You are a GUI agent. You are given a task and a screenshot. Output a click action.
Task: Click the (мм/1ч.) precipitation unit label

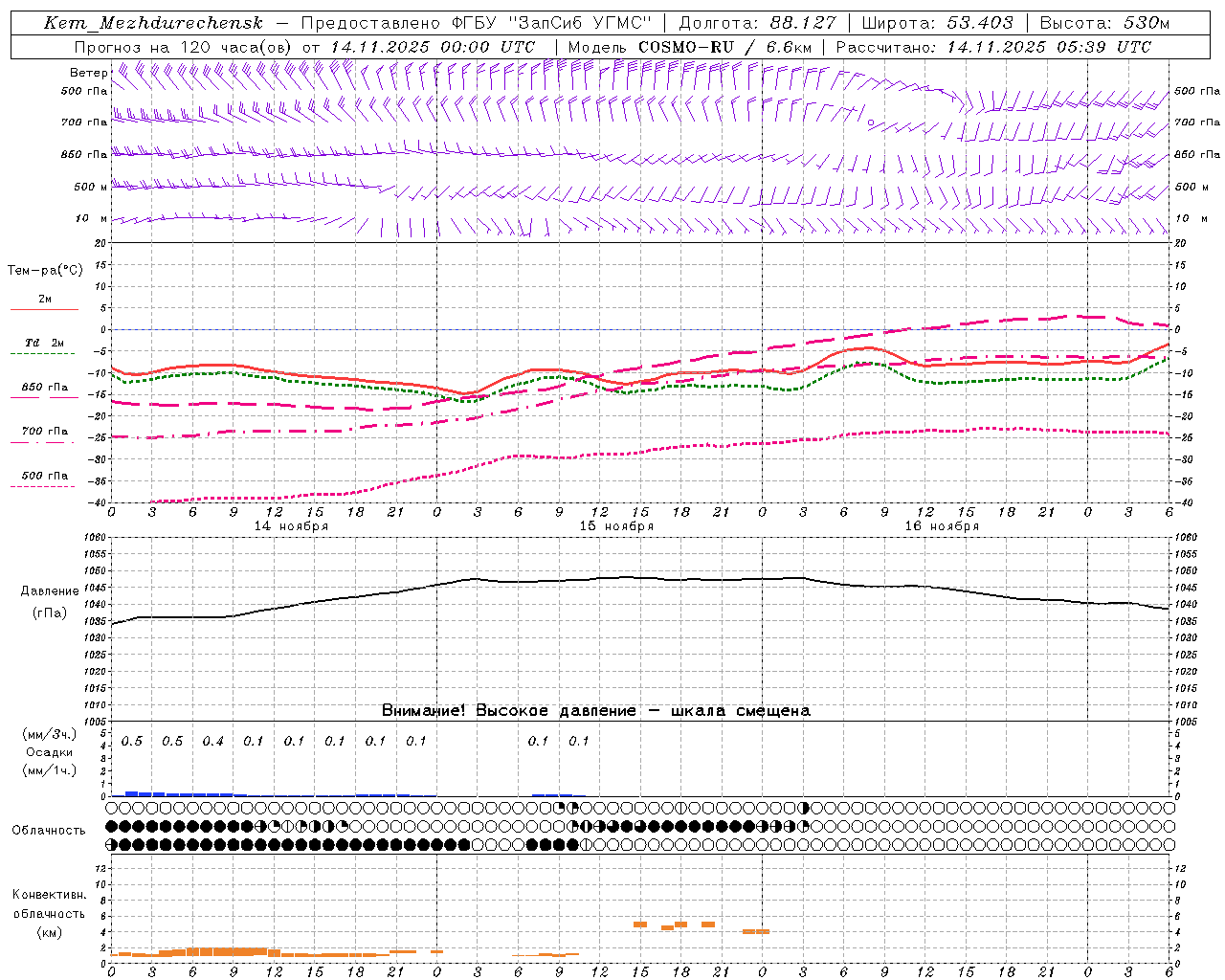point(50,770)
